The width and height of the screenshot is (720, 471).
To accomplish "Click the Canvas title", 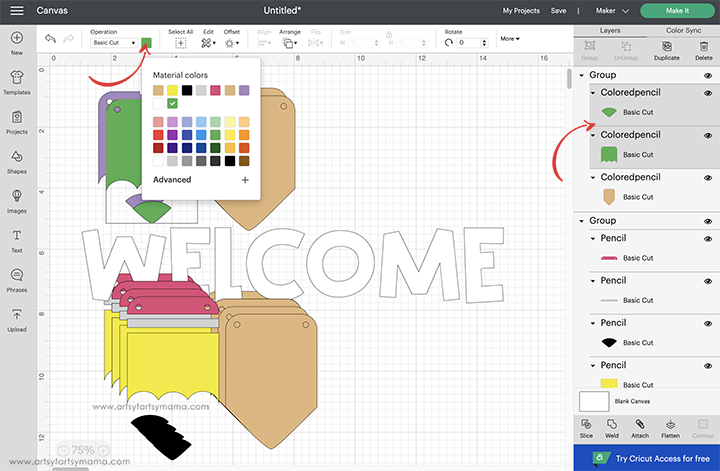I will 52,10.
